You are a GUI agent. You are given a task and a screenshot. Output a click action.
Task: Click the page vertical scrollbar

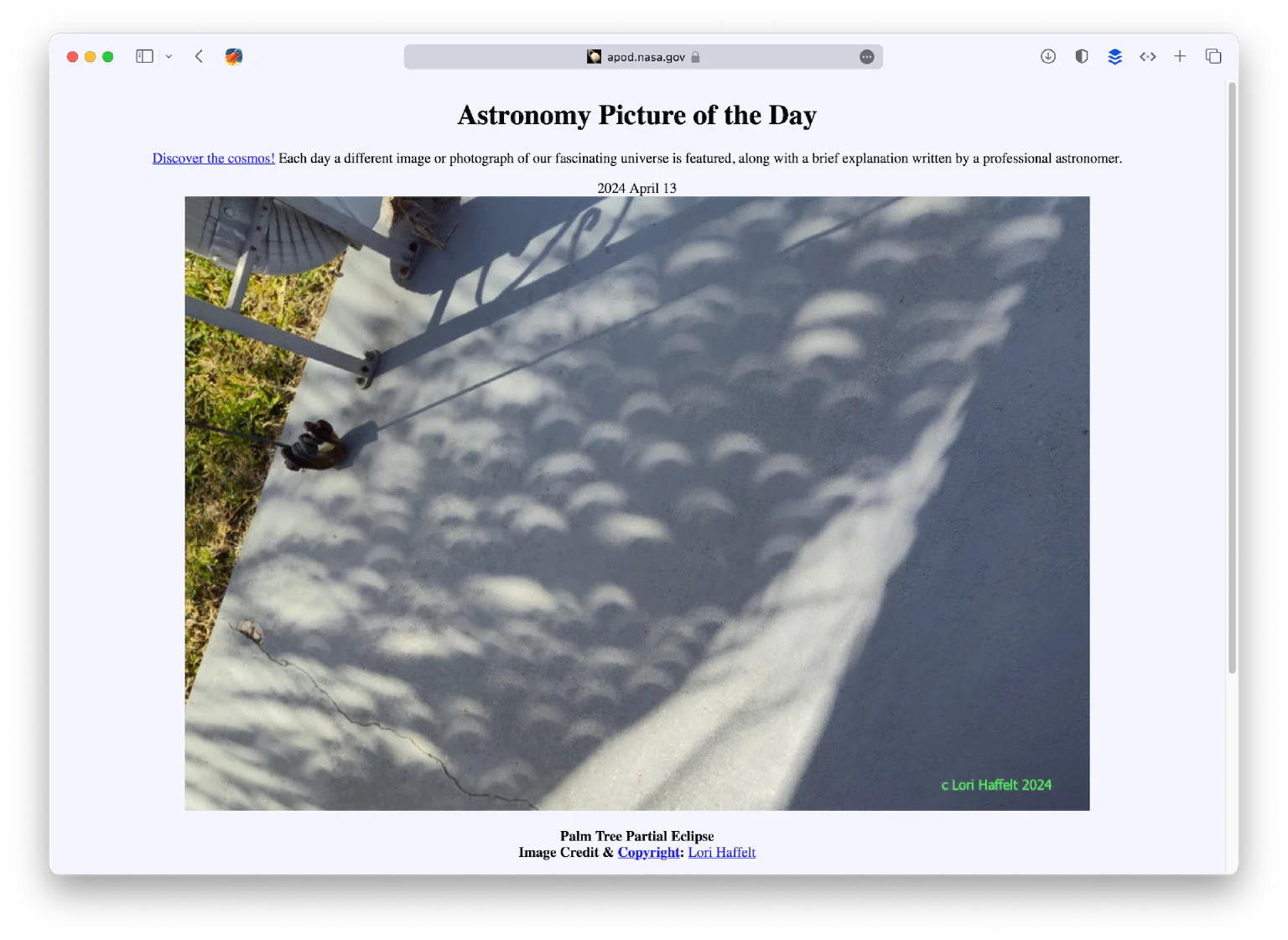[1232, 377]
